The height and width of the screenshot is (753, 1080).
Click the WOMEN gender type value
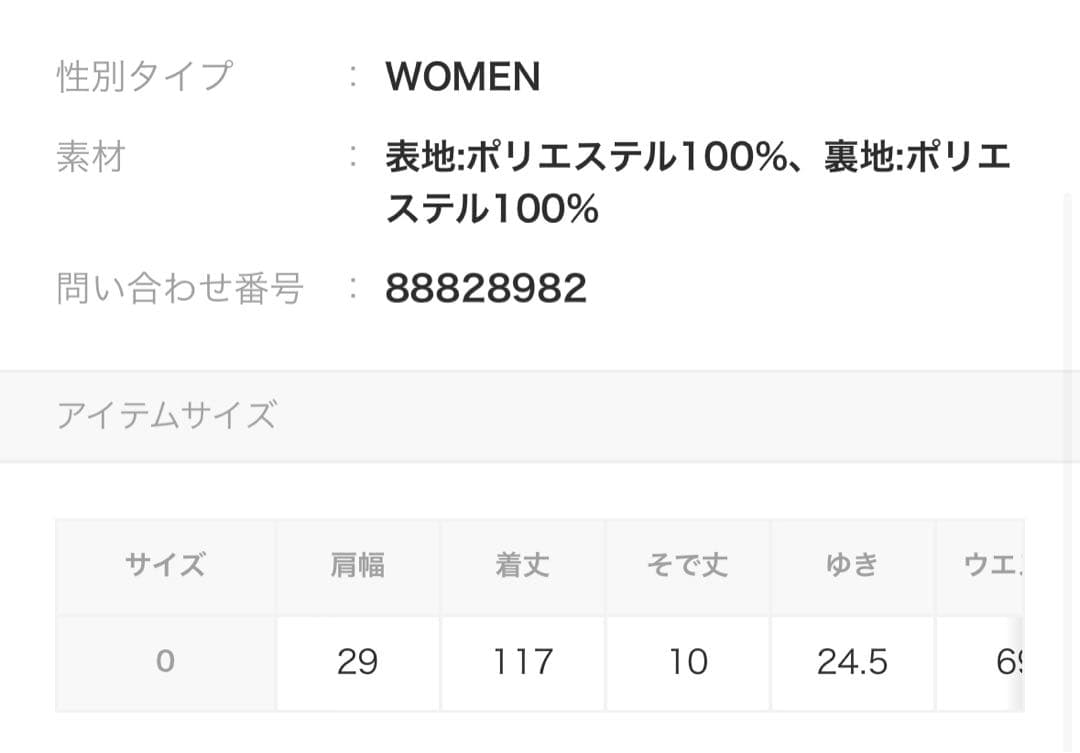click(x=462, y=77)
